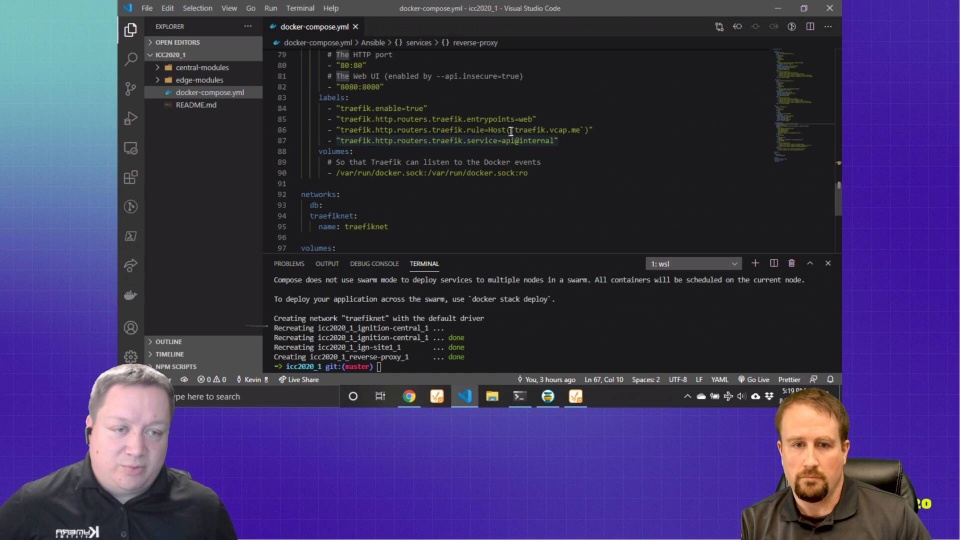Click the Kevin Live Share user status item

(252, 380)
